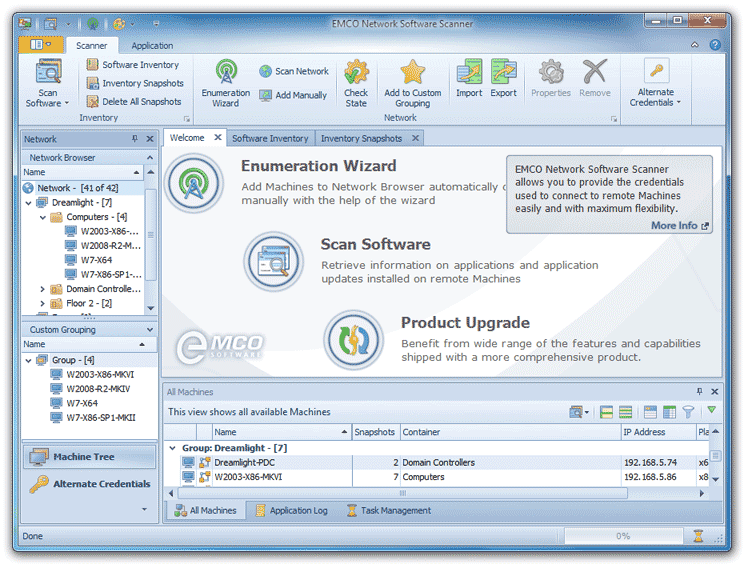Expand the Domain Controllers tree node
The height and width of the screenshot is (564, 744).
point(43,289)
